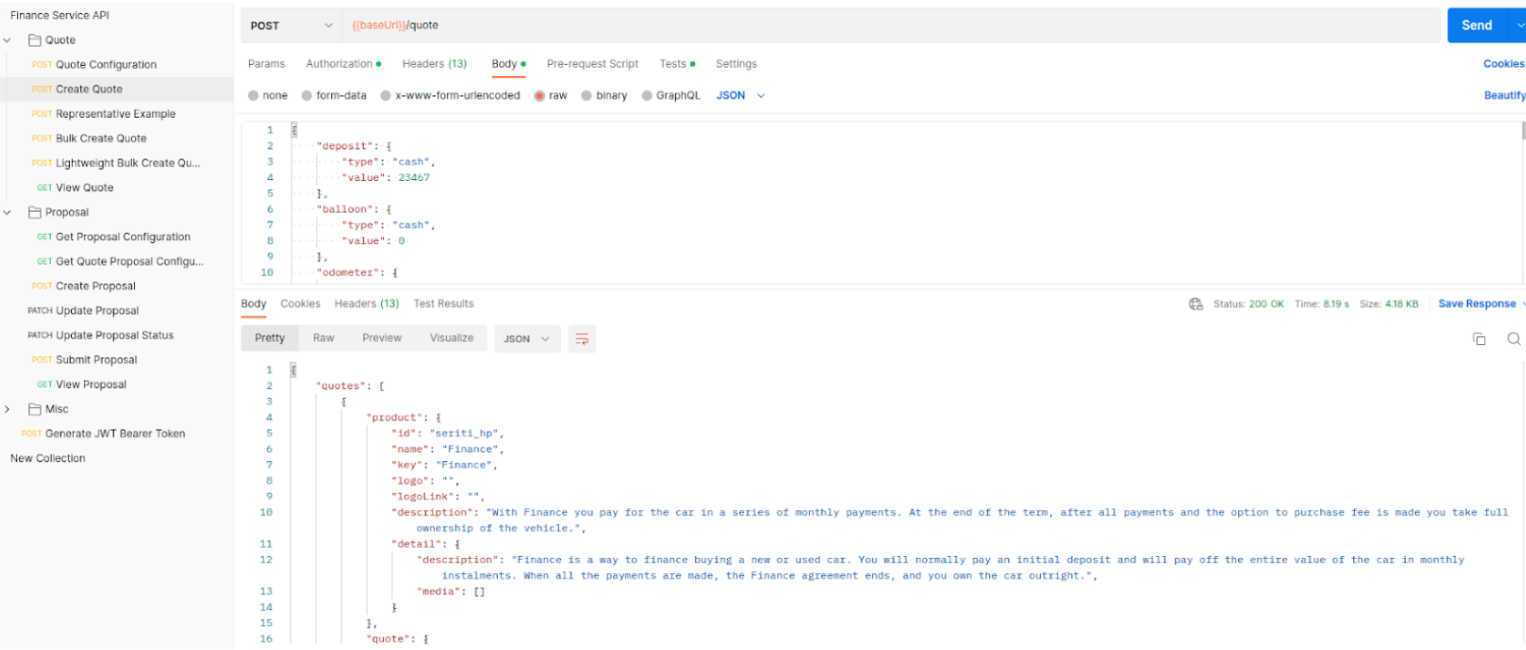
Task: Switch to the Params tab
Action: click(x=266, y=64)
